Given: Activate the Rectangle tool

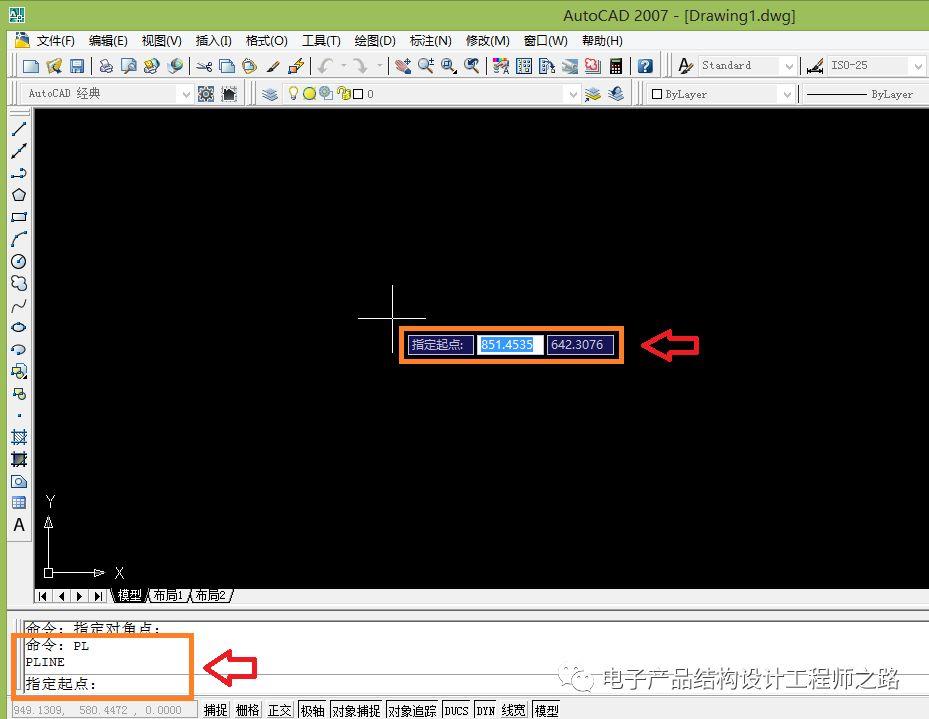Looking at the screenshot, I should [x=19, y=217].
